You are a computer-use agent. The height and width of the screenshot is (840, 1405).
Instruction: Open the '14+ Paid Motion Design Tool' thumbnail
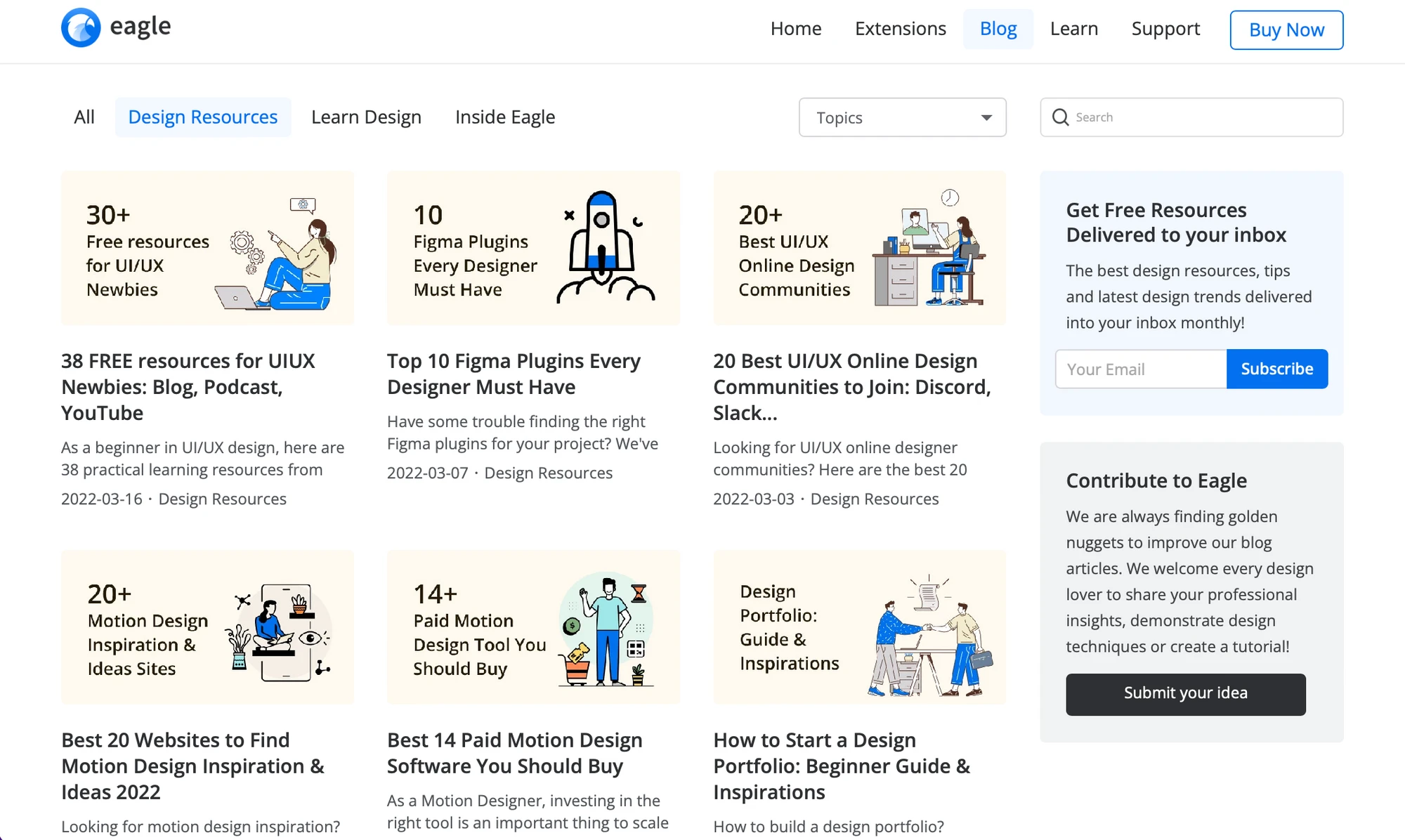click(x=533, y=627)
